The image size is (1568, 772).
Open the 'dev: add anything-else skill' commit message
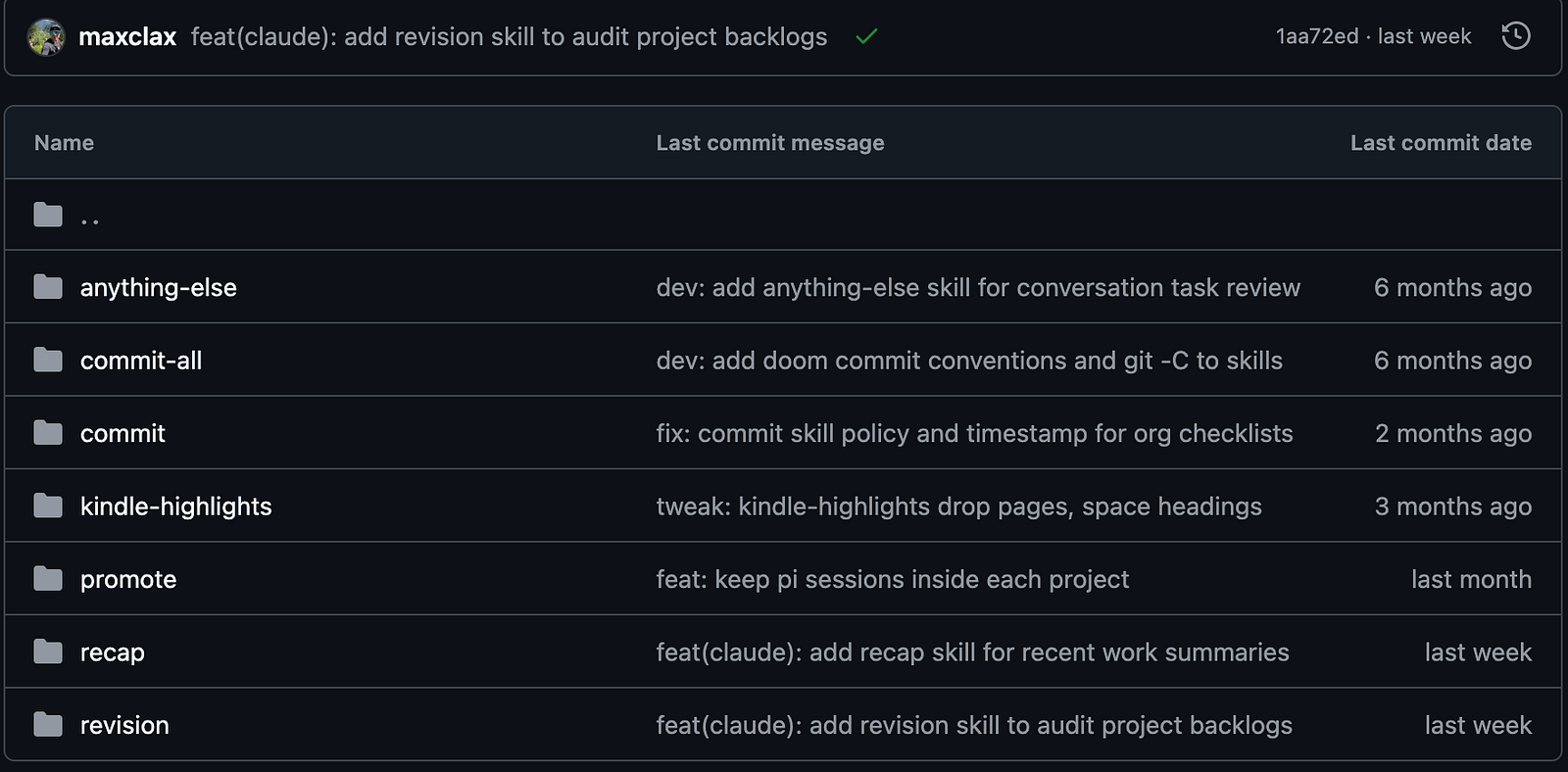click(978, 287)
